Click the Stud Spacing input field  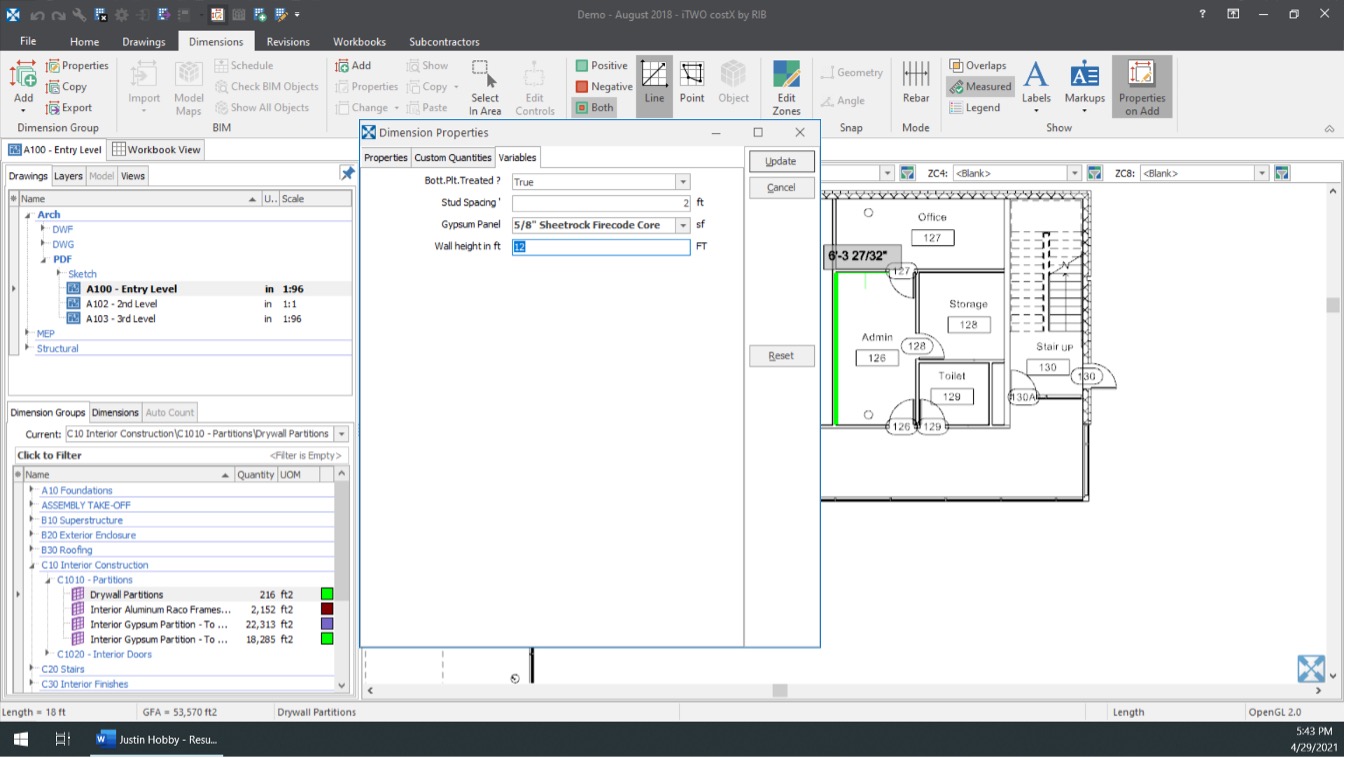pyautogui.click(x=601, y=203)
